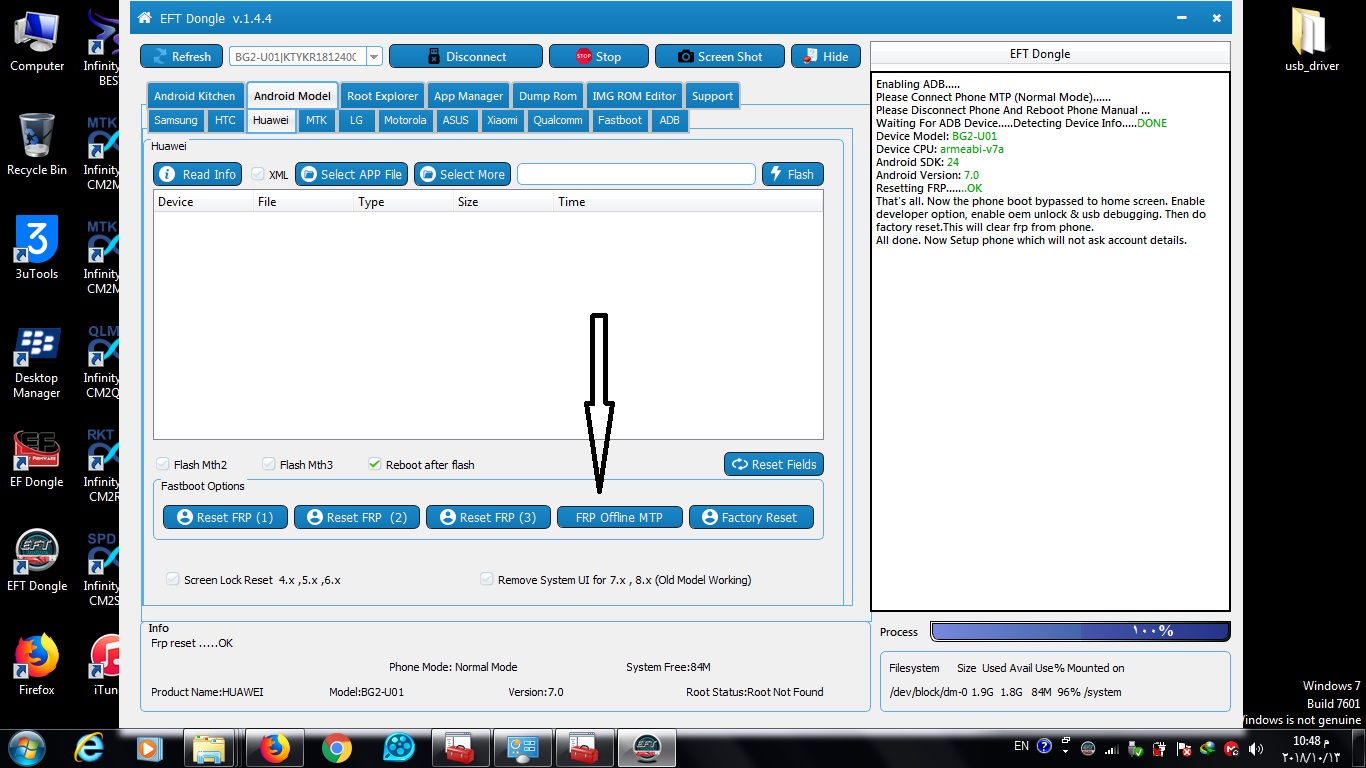Open the Recycle Bin desktop icon

point(37,145)
